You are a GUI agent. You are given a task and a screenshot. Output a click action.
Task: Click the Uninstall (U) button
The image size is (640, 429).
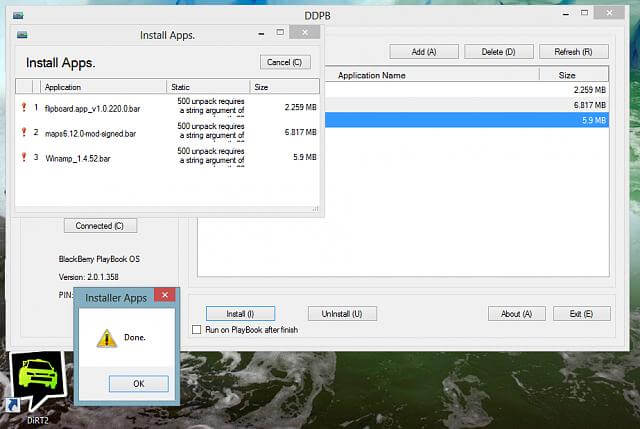click(342, 314)
